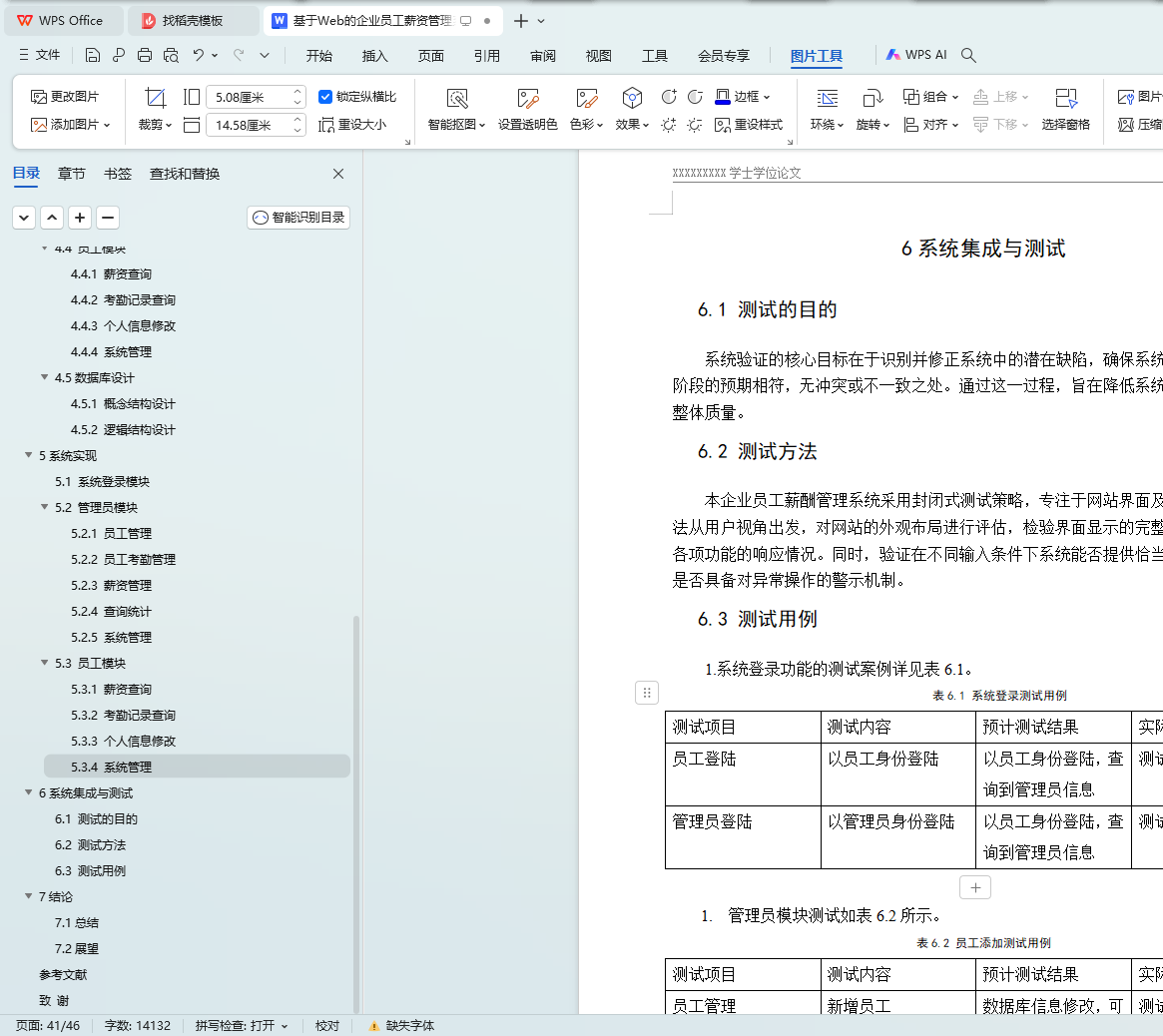This screenshot has height=1036, width=1163.
Task: Click the table move handle icon
Action: click(x=647, y=693)
